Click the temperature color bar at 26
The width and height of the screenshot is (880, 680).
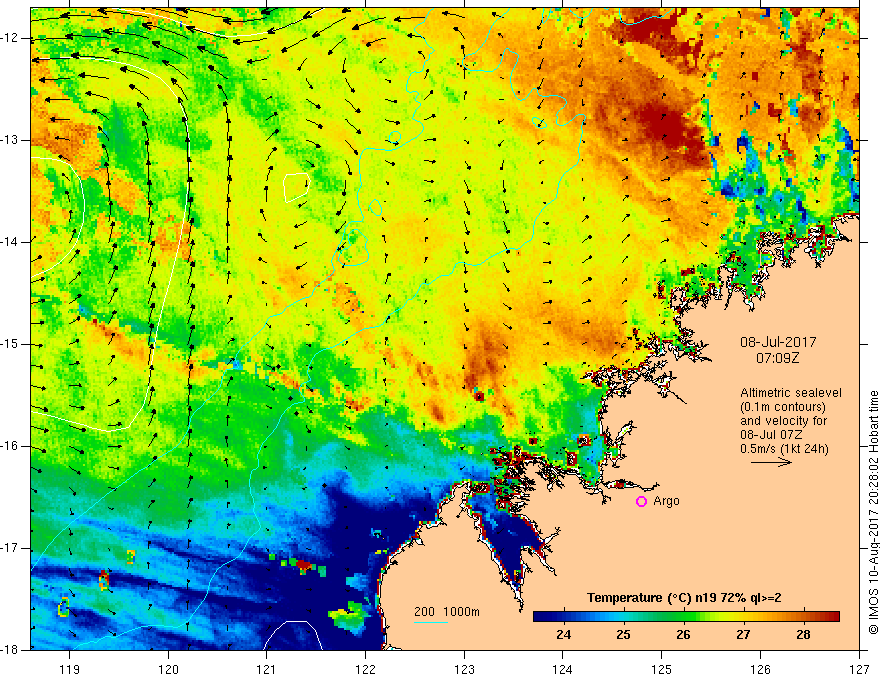pos(684,617)
